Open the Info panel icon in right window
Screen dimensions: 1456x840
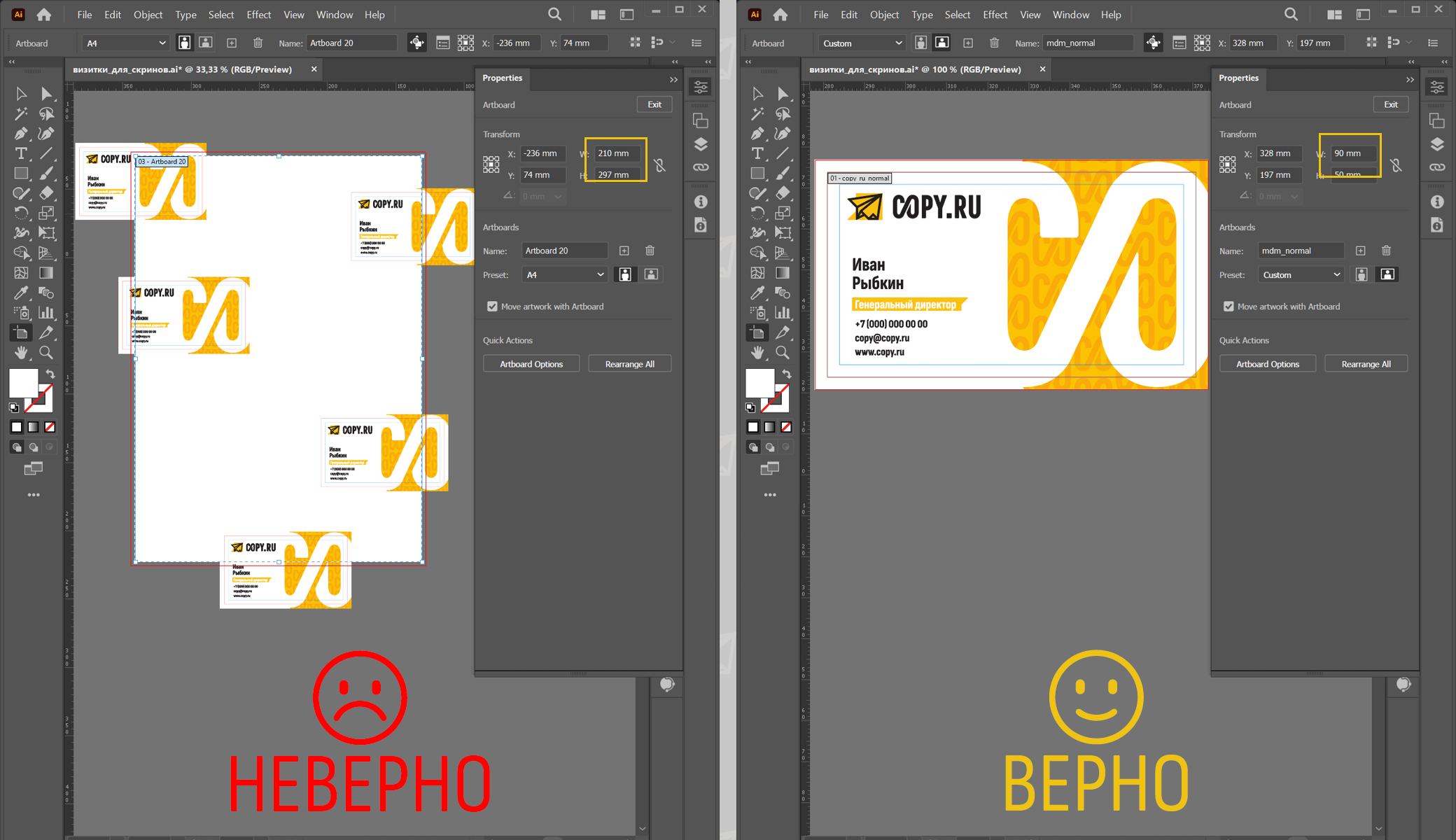pos(1437,202)
